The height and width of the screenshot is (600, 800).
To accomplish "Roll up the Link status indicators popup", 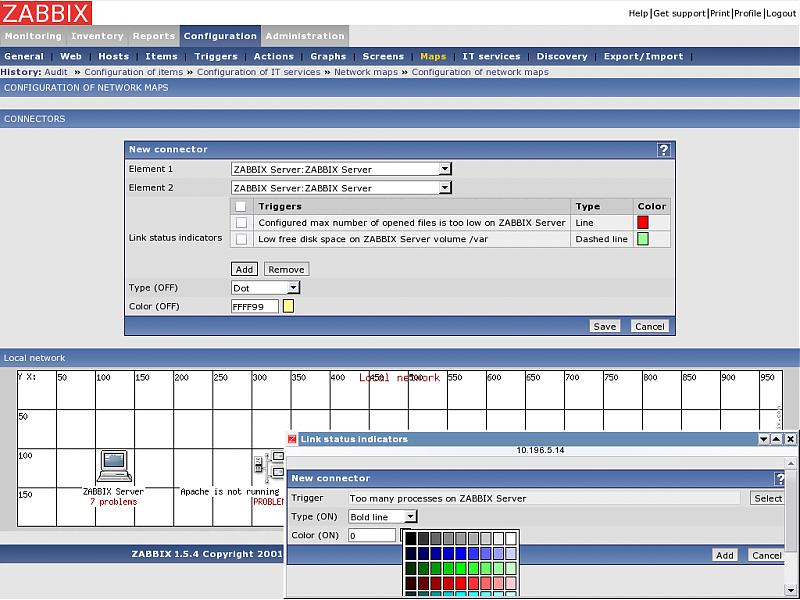I will 777,439.
